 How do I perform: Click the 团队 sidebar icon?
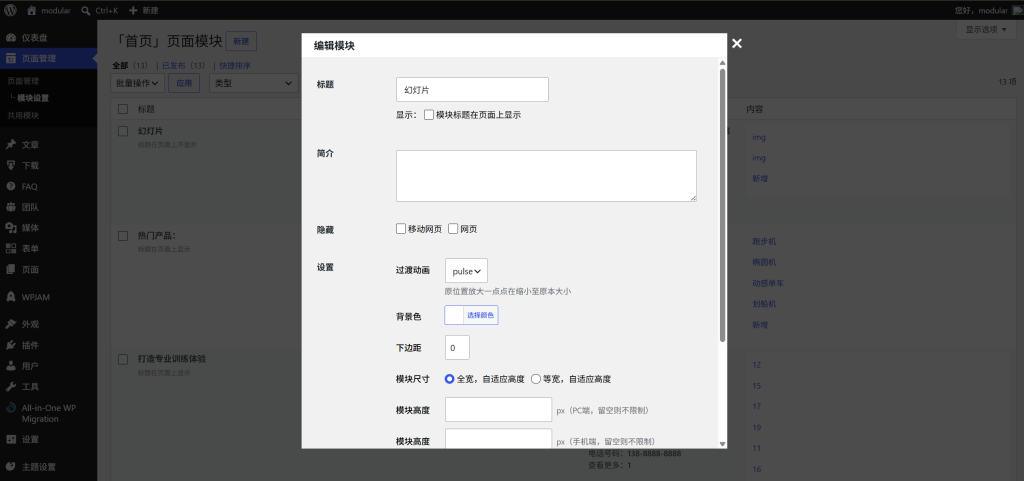coord(10,208)
